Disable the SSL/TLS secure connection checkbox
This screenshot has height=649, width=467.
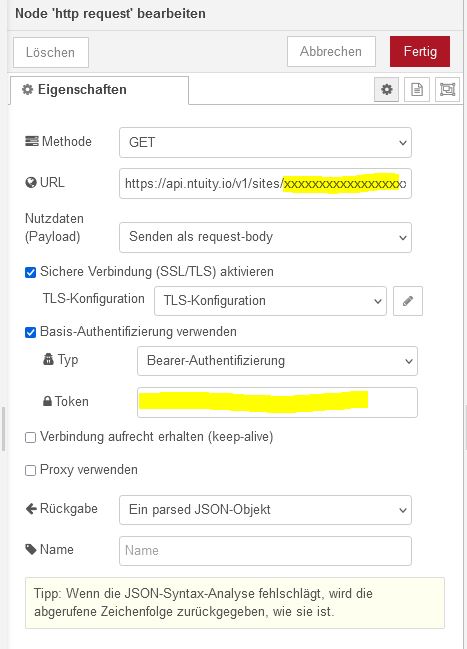coord(30,272)
